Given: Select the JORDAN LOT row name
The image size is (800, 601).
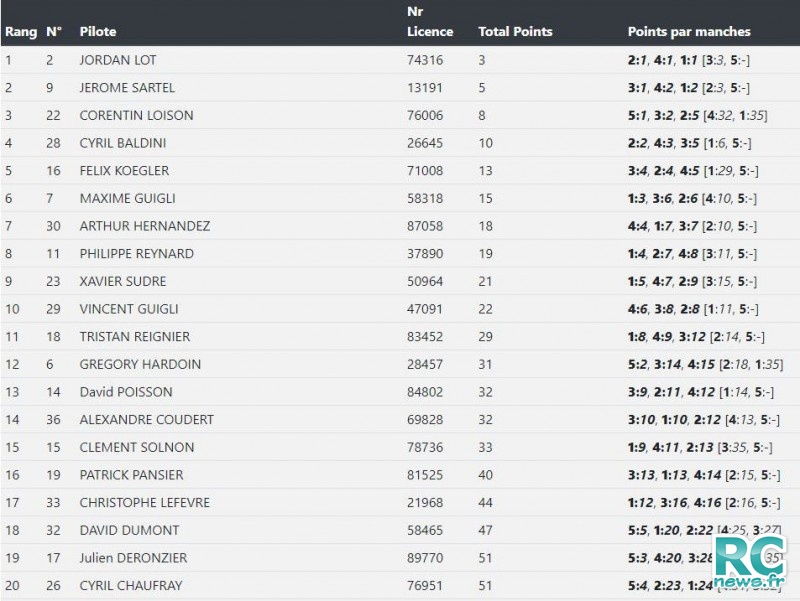Looking at the screenshot, I should 118,60.
